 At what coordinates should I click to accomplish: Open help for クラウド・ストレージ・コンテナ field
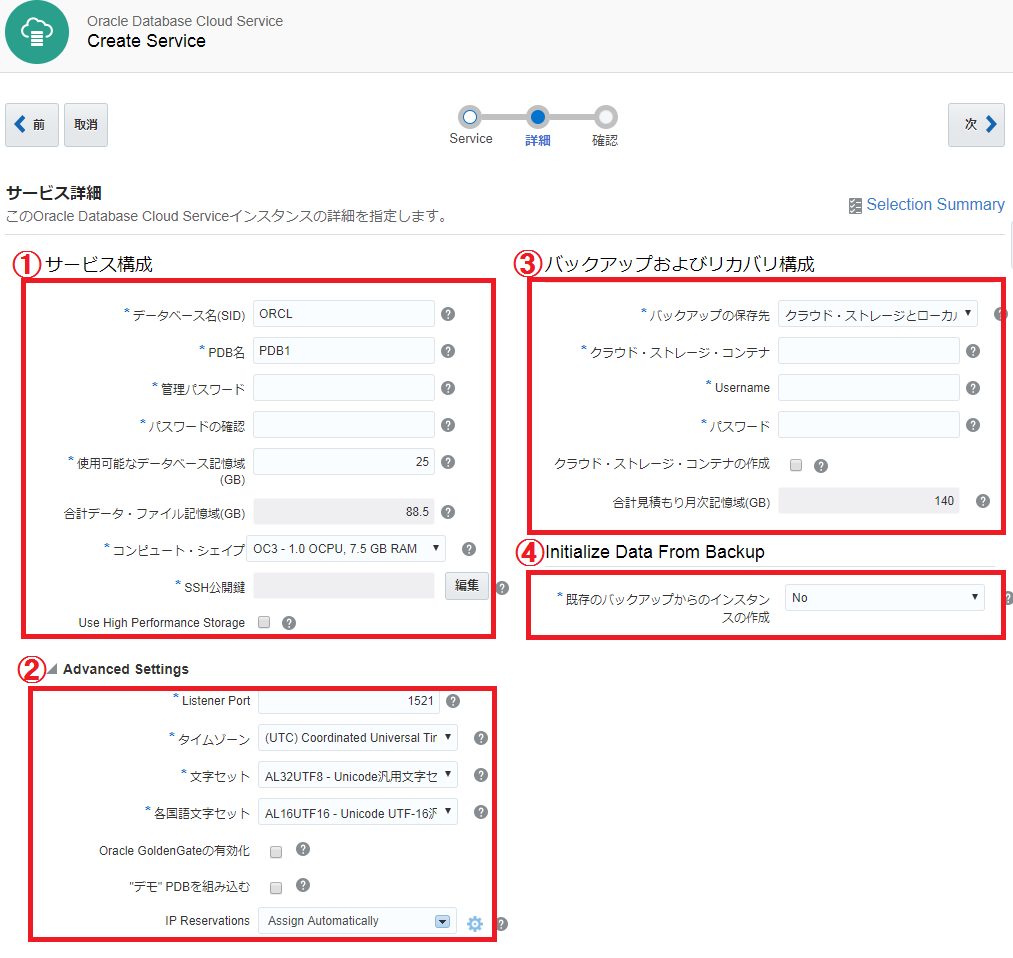(973, 351)
